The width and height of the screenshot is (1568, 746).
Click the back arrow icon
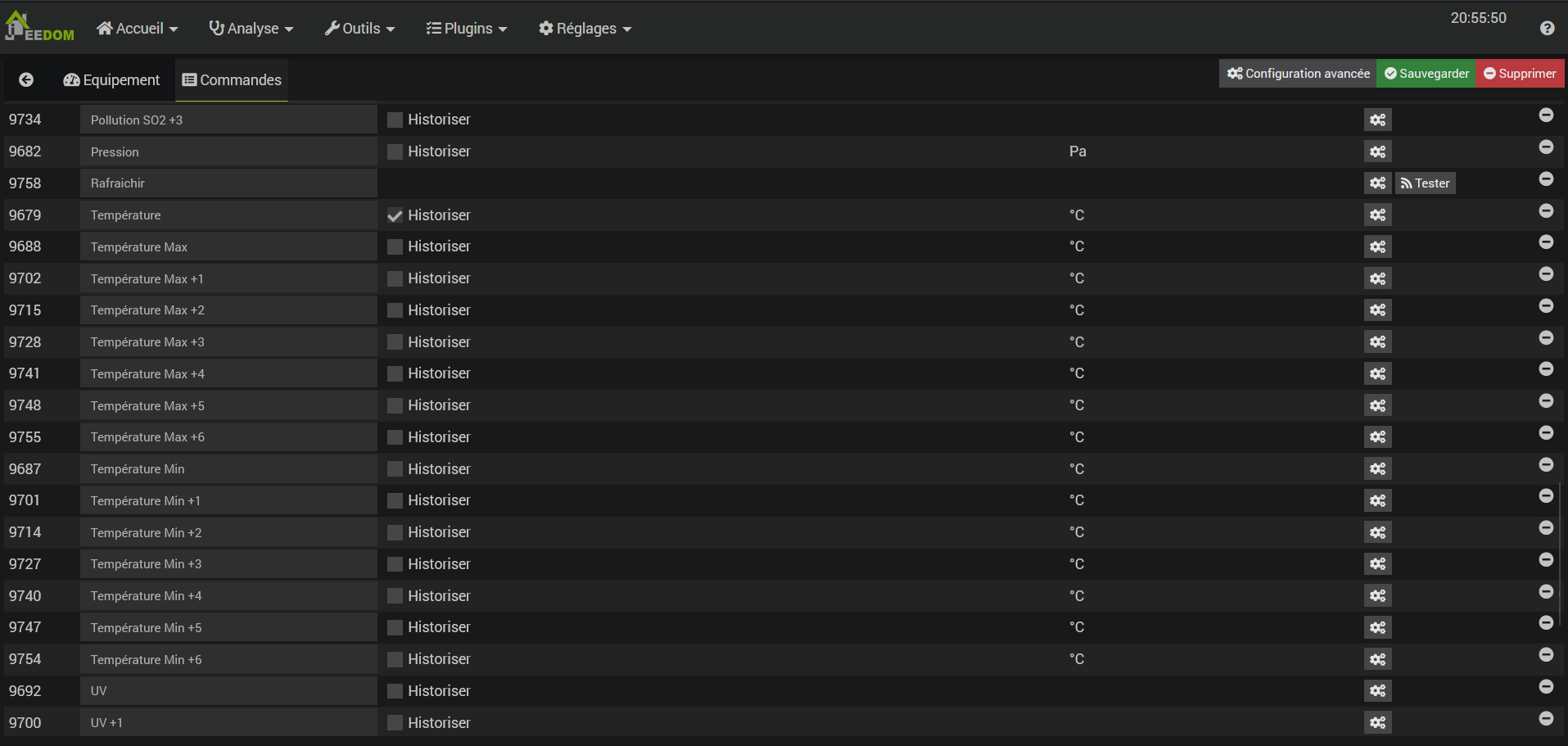point(26,79)
